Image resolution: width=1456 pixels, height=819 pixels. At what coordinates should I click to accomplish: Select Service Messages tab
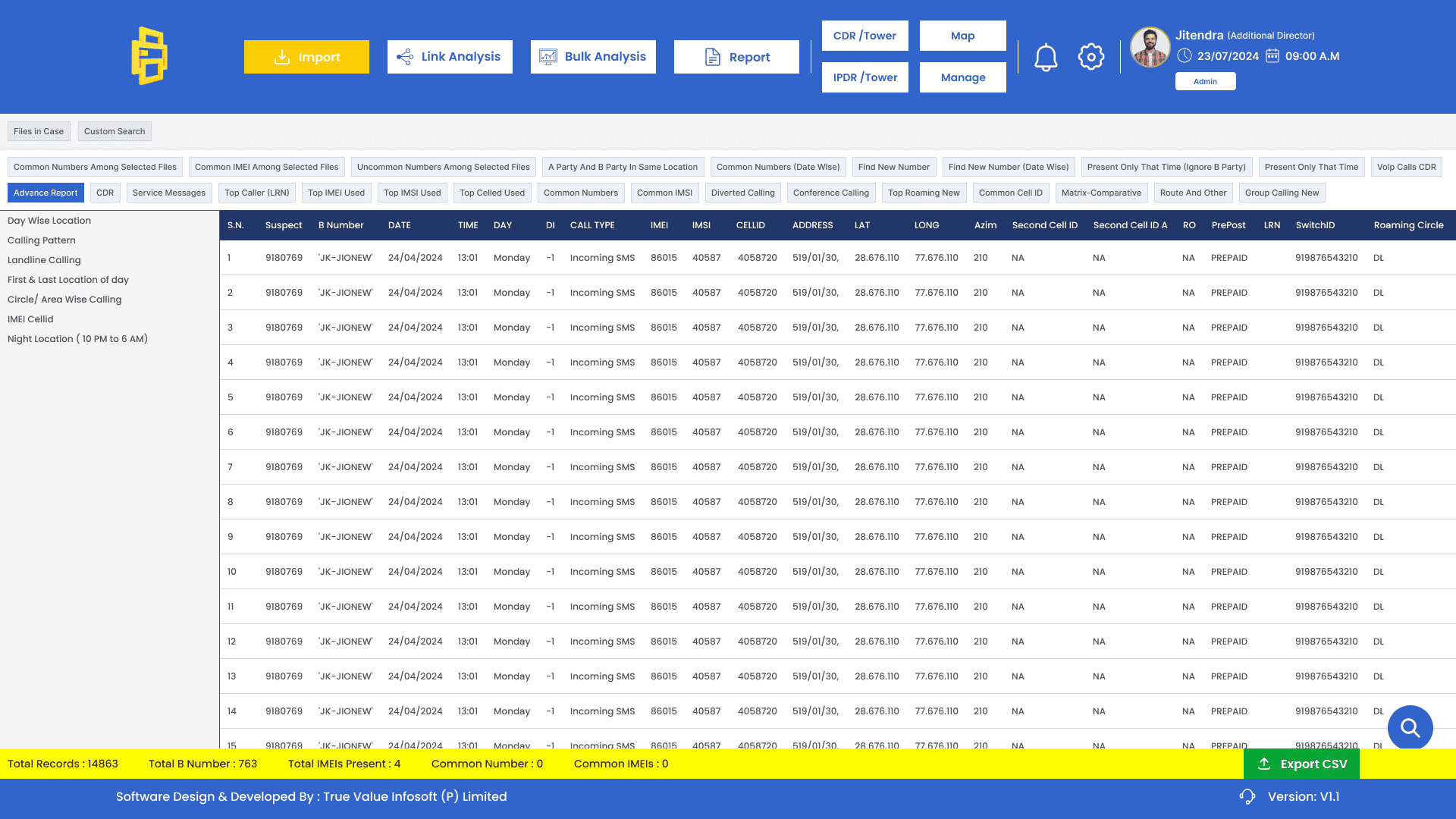169,193
